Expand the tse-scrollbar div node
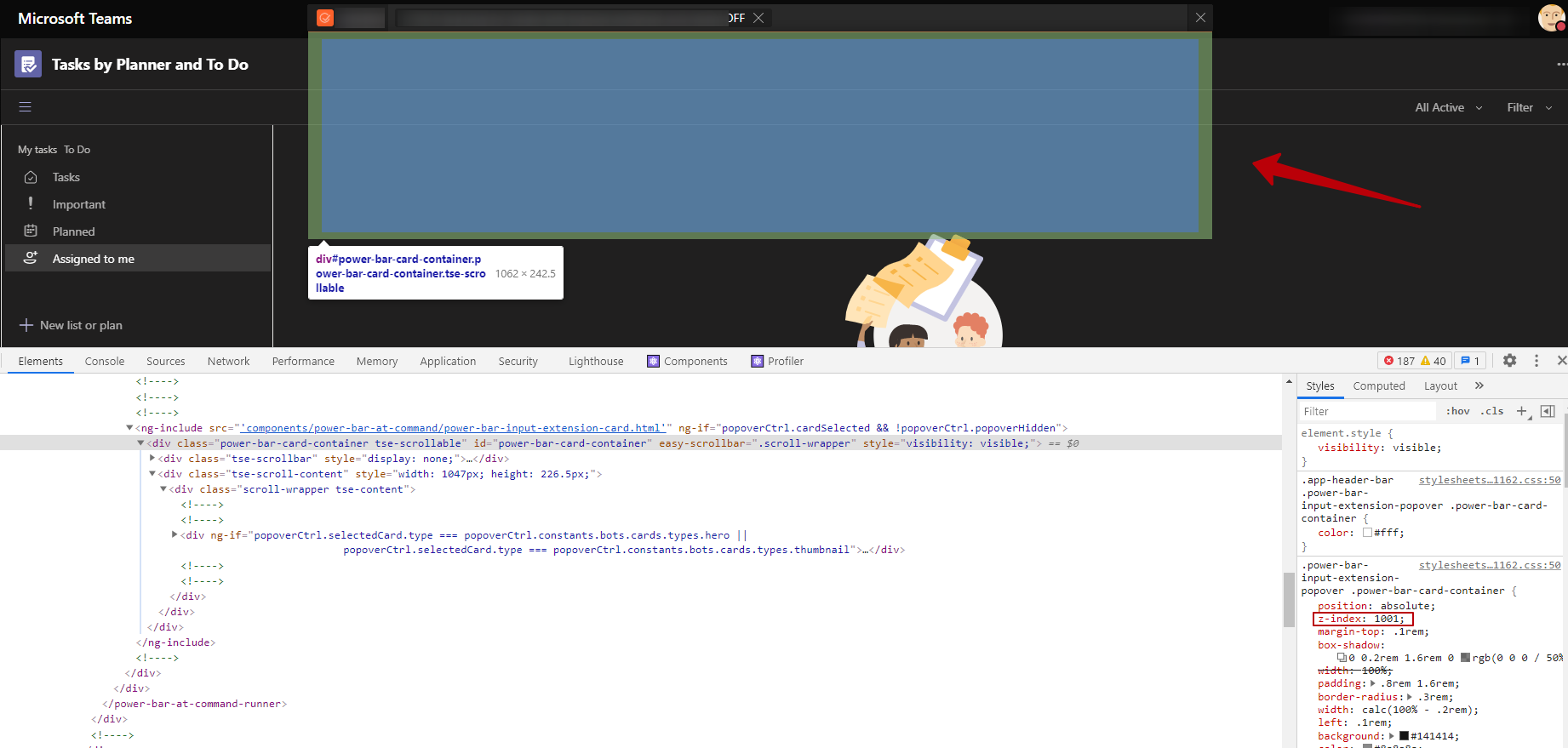 [x=152, y=459]
